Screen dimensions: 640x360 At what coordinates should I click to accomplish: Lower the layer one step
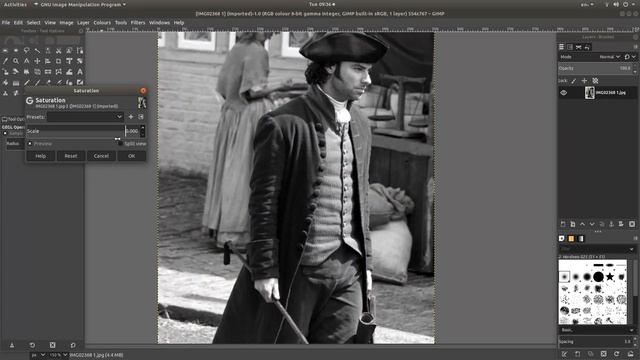pyautogui.click(x=592, y=224)
